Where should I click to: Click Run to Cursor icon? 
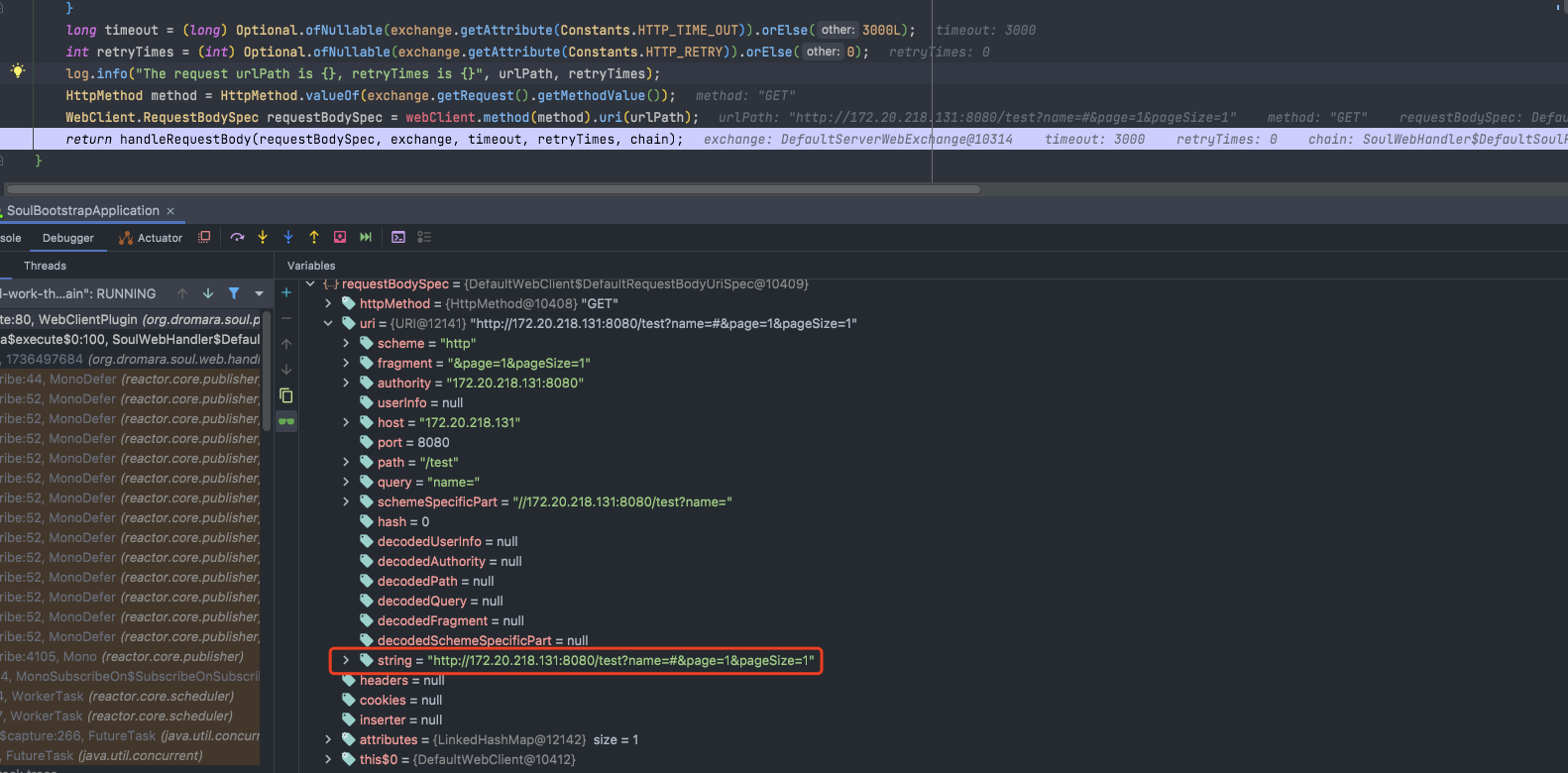click(366, 237)
